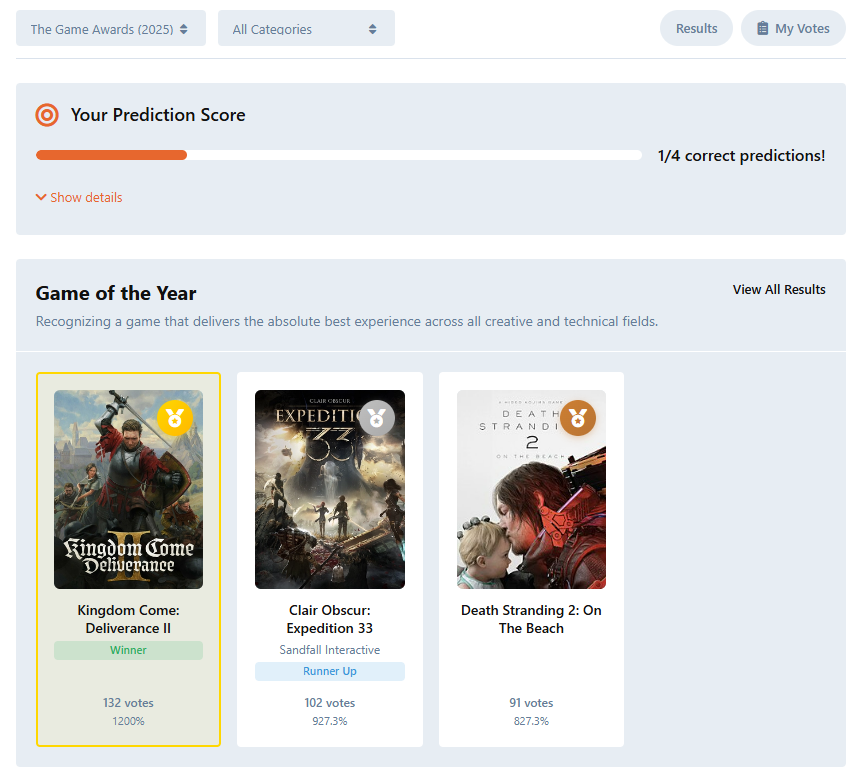Click the silver medal icon on Expedition 33
The image size is (861, 777).
(377, 418)
